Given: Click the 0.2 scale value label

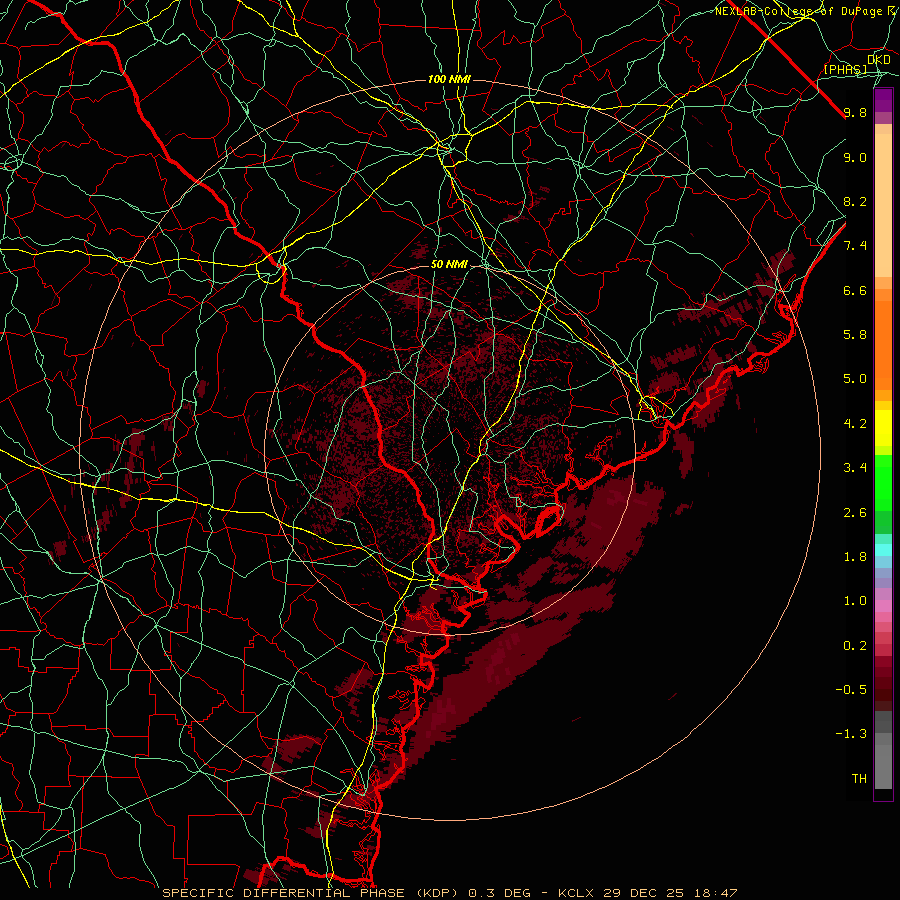Looking at the screenshot, I should pyautogui.click(x=855, y=645).
